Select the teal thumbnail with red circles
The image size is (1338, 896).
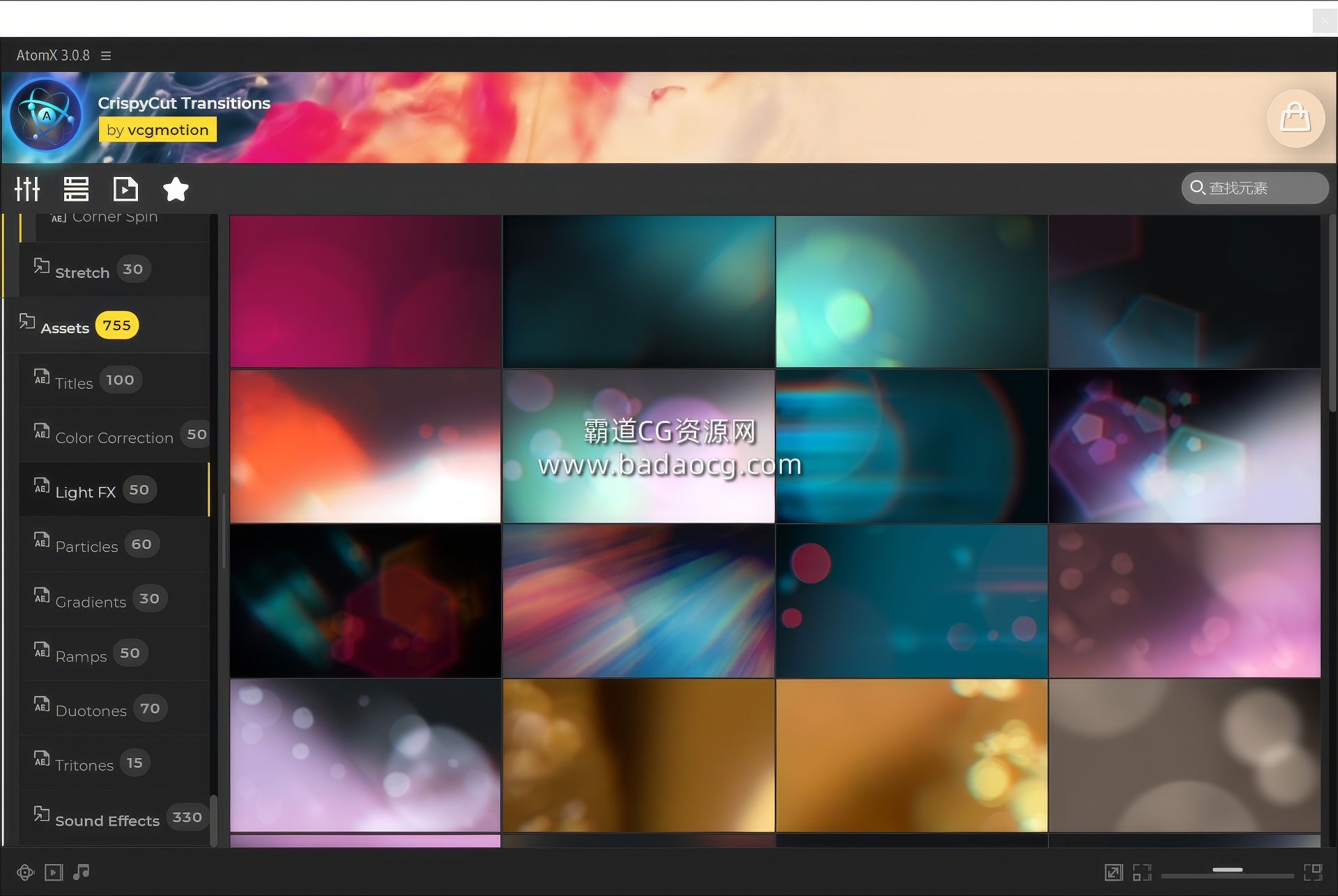pyautogui.click(x=912, y=601)
